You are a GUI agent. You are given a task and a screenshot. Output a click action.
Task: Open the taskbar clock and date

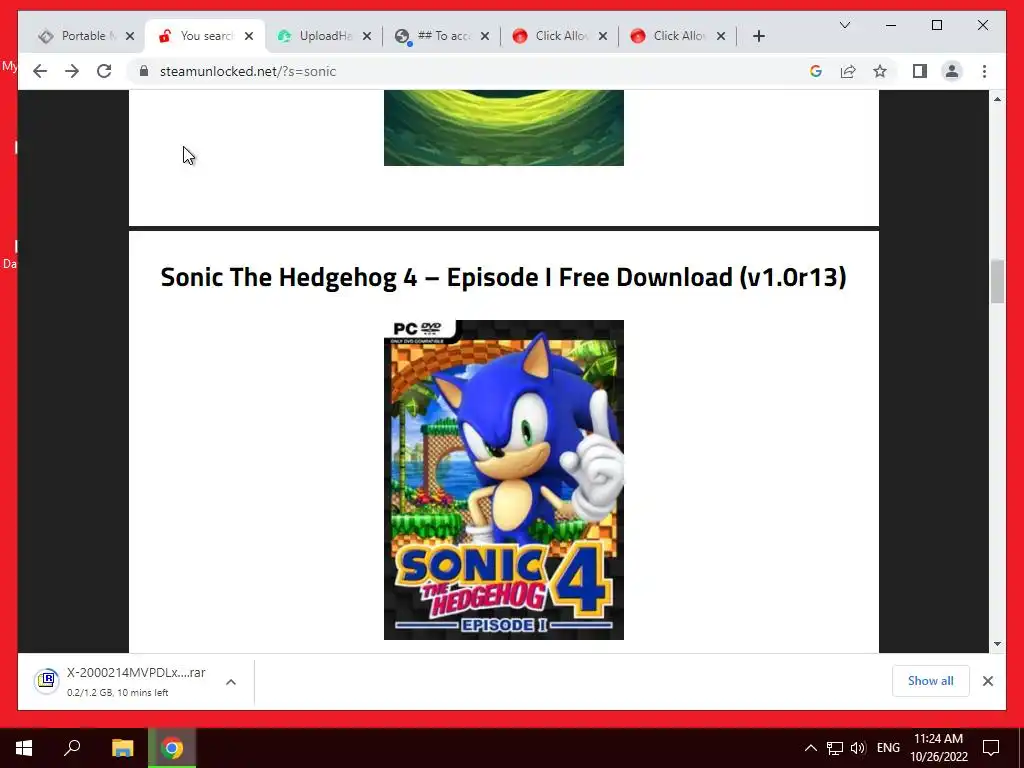[938, 748]
